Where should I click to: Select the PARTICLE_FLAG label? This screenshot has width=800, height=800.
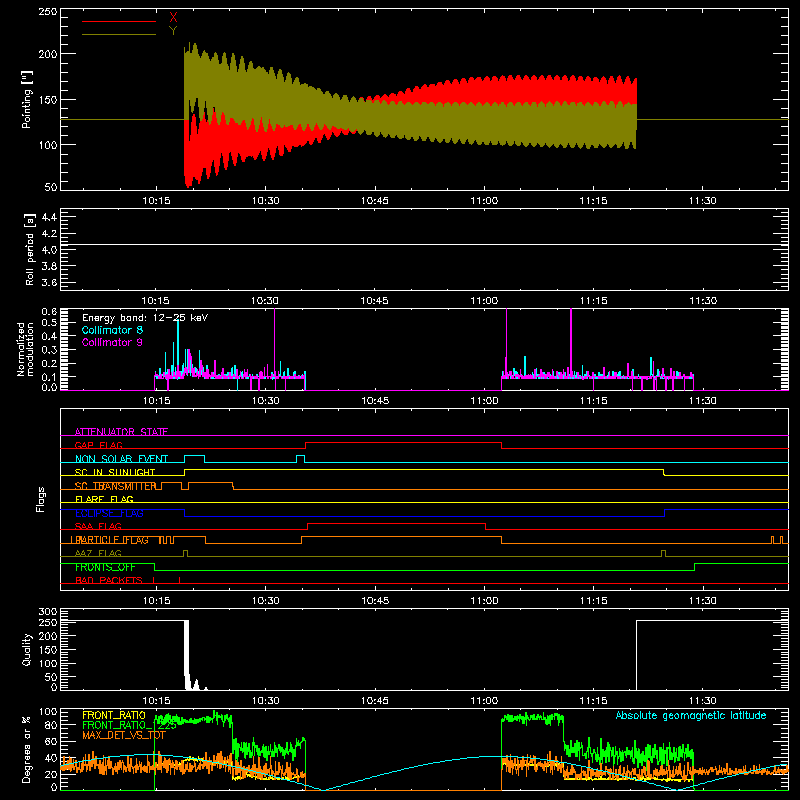(110, 540)
